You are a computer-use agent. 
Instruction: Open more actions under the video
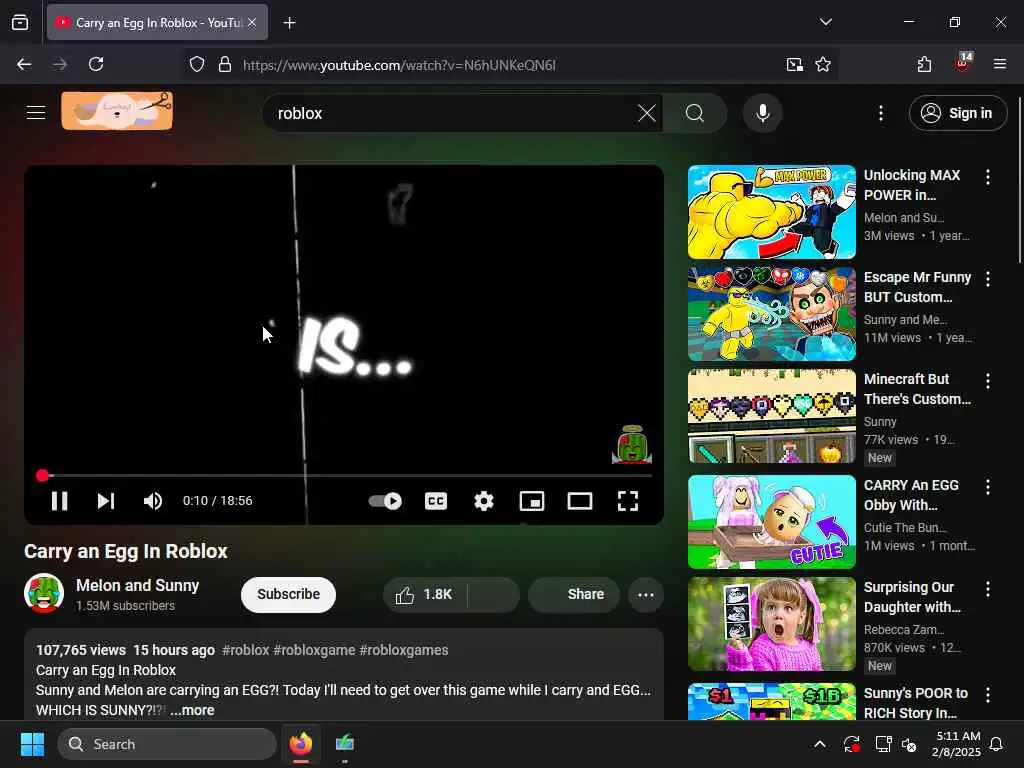646,594
